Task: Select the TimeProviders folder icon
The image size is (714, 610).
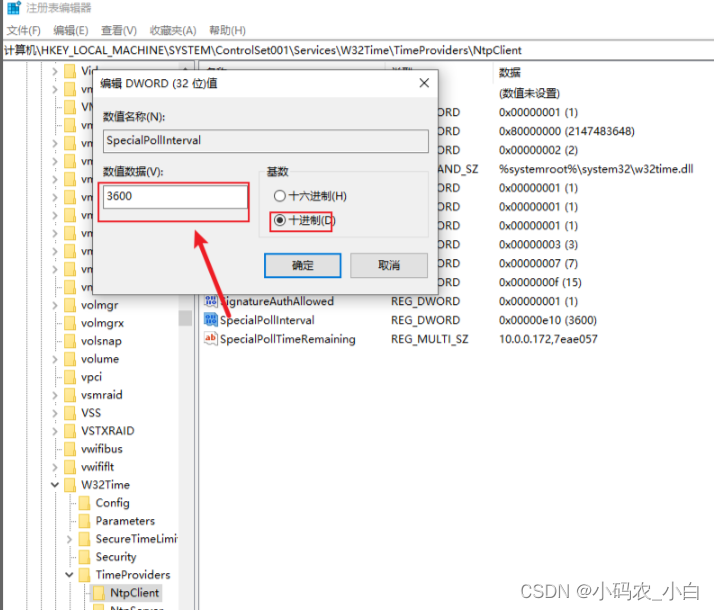Action: tap(85, 574)
